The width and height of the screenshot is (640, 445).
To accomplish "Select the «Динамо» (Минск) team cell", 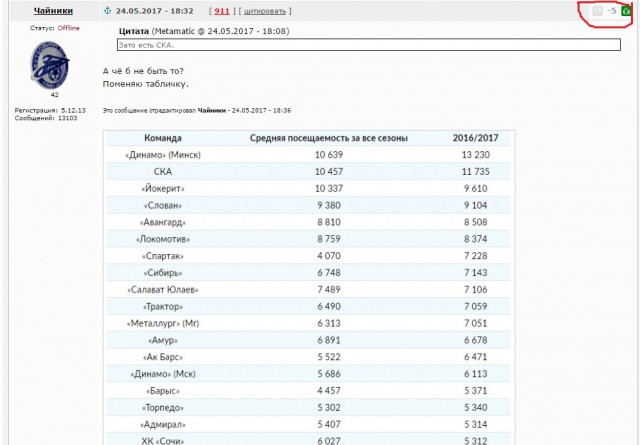I will coord(163,155).
